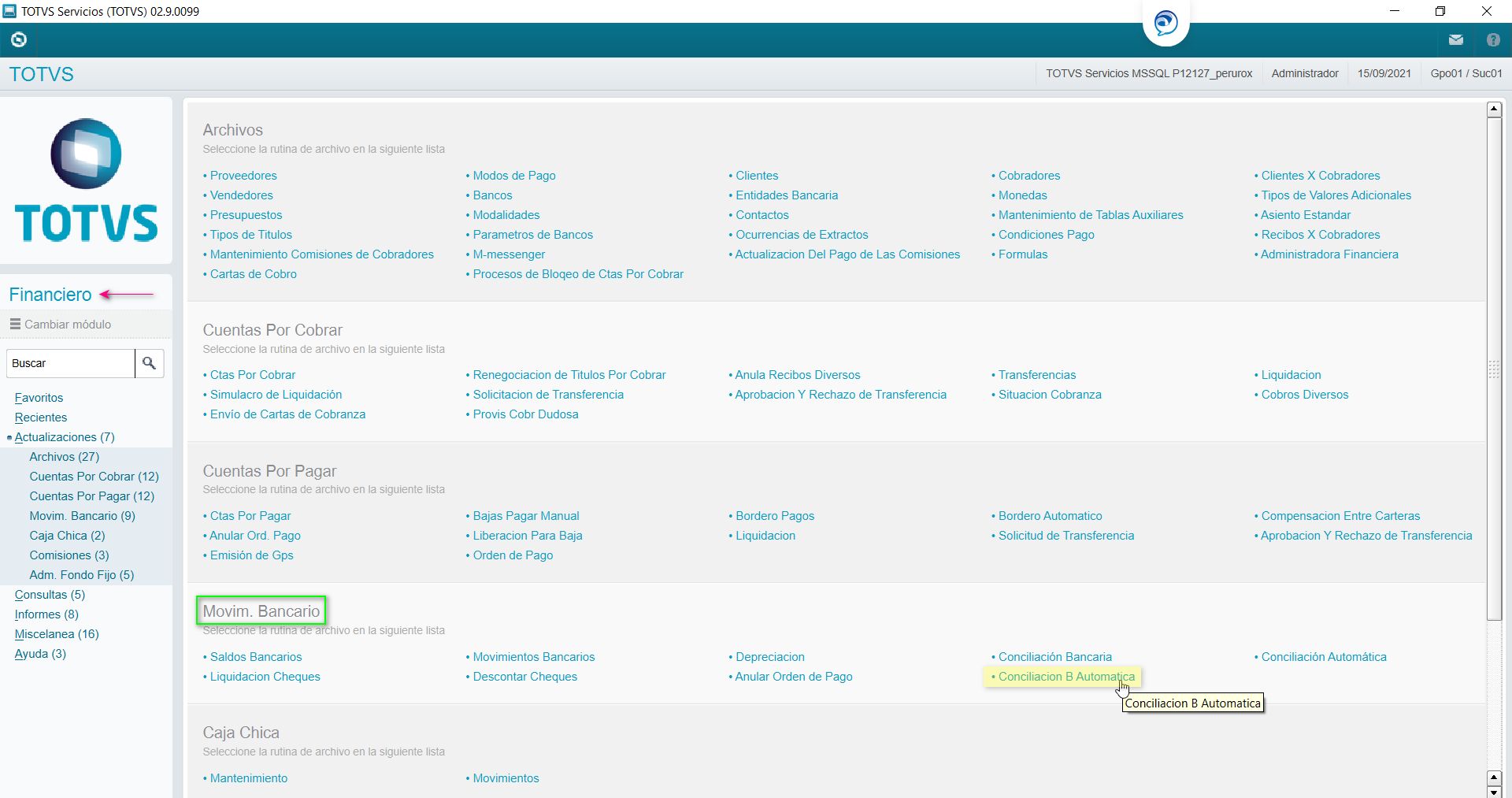Open Entidades Bancaria link
Screen dimensions: 1512x798
787,195
